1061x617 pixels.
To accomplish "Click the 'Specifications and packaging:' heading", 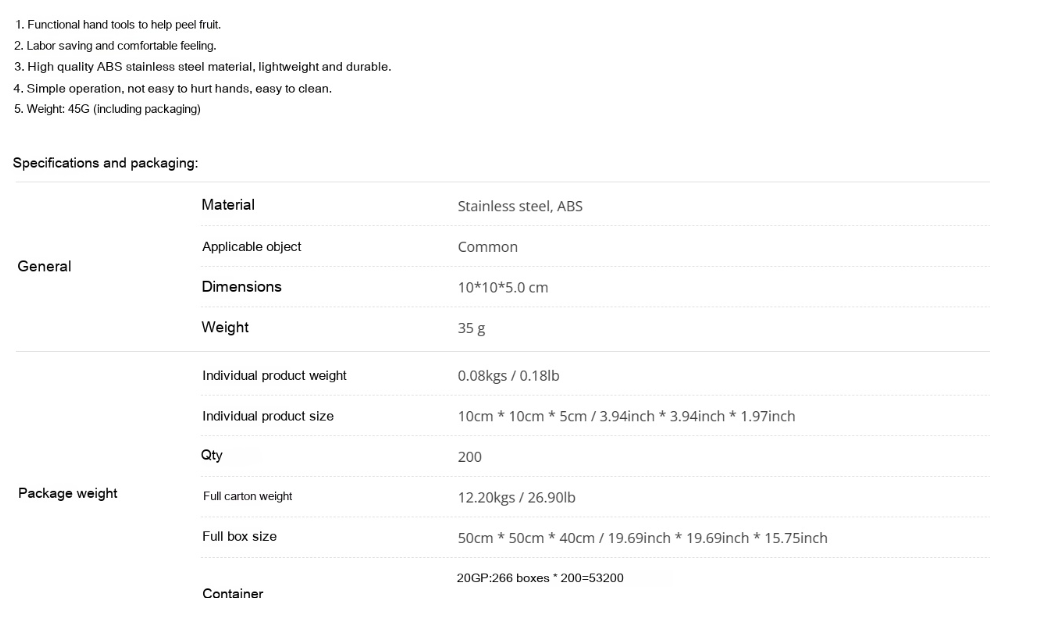I will pos(106,163).
